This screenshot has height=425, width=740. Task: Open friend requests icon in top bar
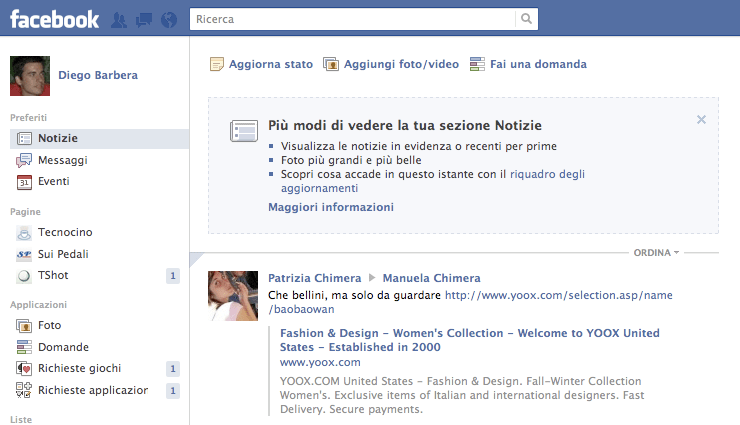120,19
